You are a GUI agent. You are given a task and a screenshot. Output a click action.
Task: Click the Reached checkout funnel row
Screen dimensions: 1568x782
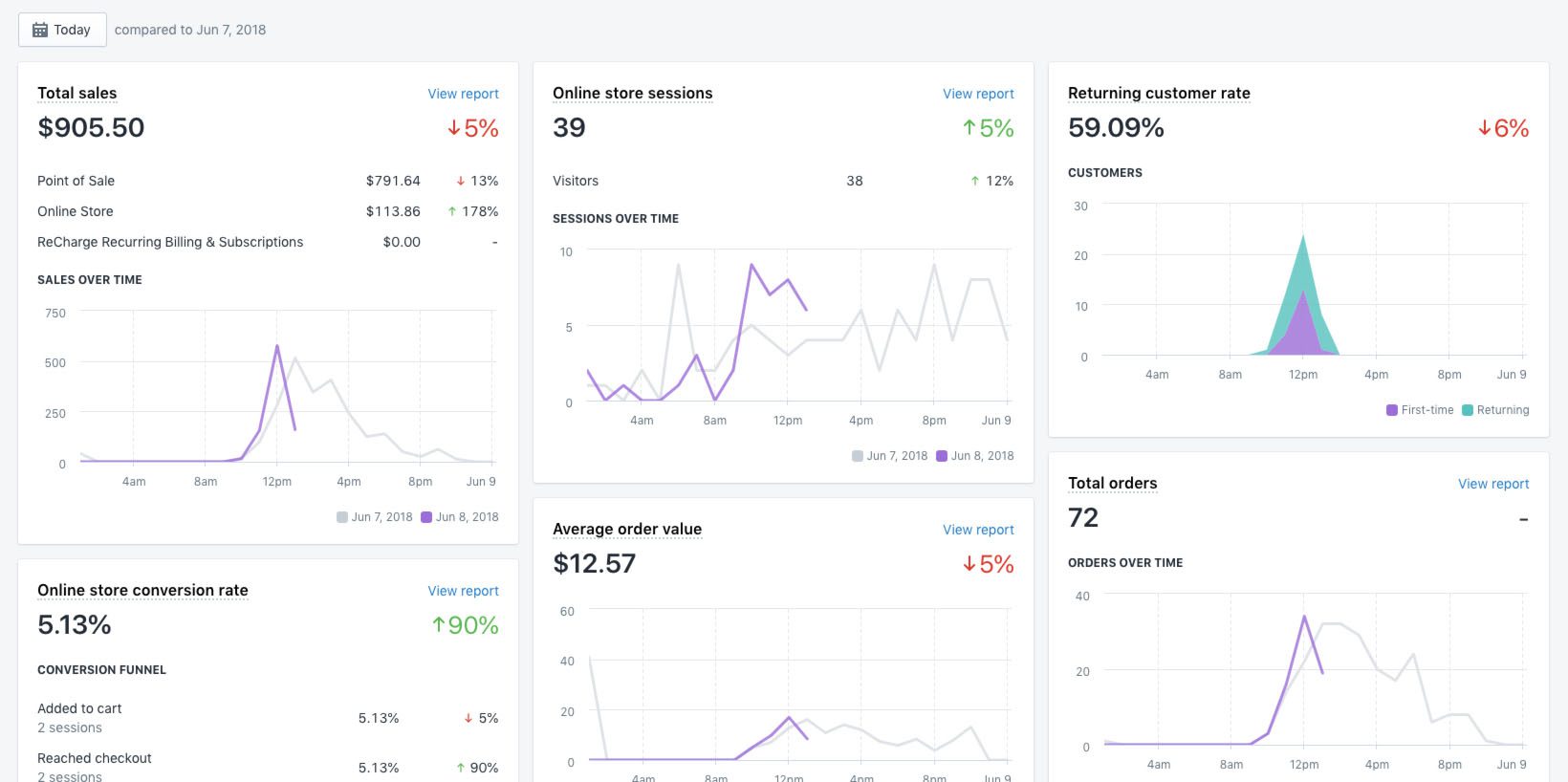(268, 768)
